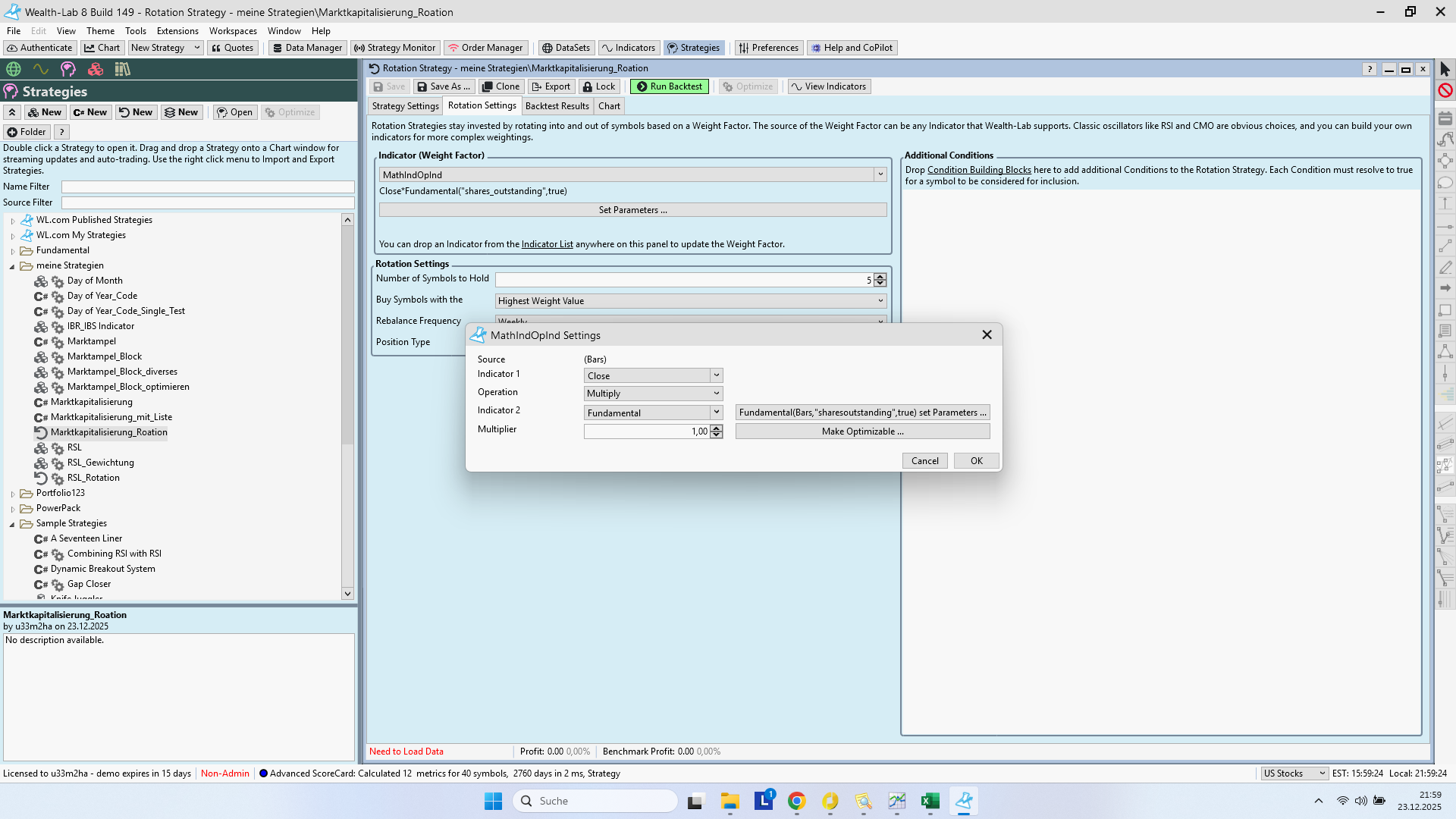Click the red building blocks panel icon
Image resolution: width=1456 pixels, height=819 pixels.
(x=96, y=69)
